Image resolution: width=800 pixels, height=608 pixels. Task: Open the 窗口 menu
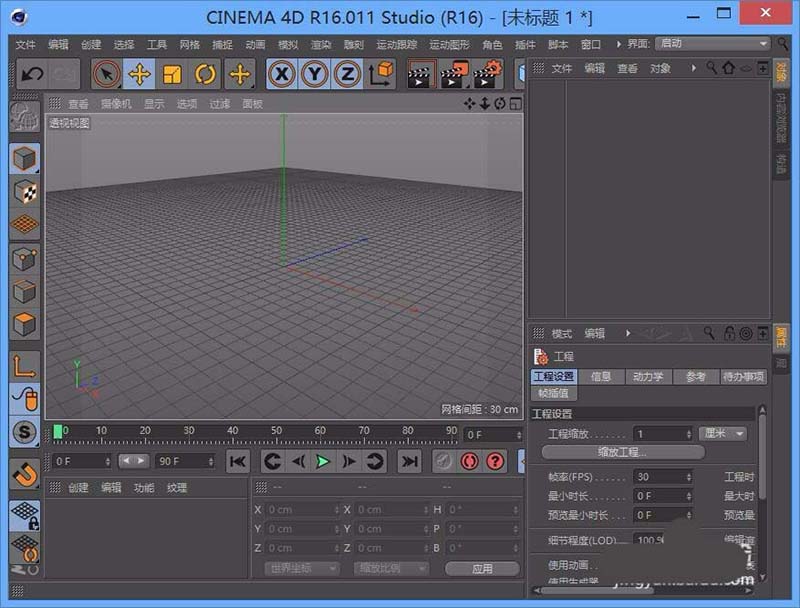pyautogui.click(x=590, y=45)
